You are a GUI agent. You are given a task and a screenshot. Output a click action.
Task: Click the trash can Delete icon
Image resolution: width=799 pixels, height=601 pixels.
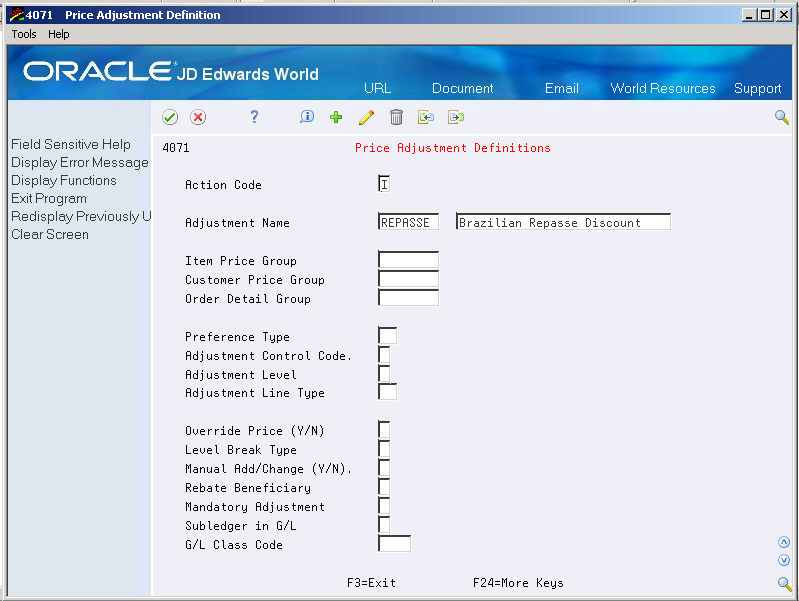pos(396,117)
